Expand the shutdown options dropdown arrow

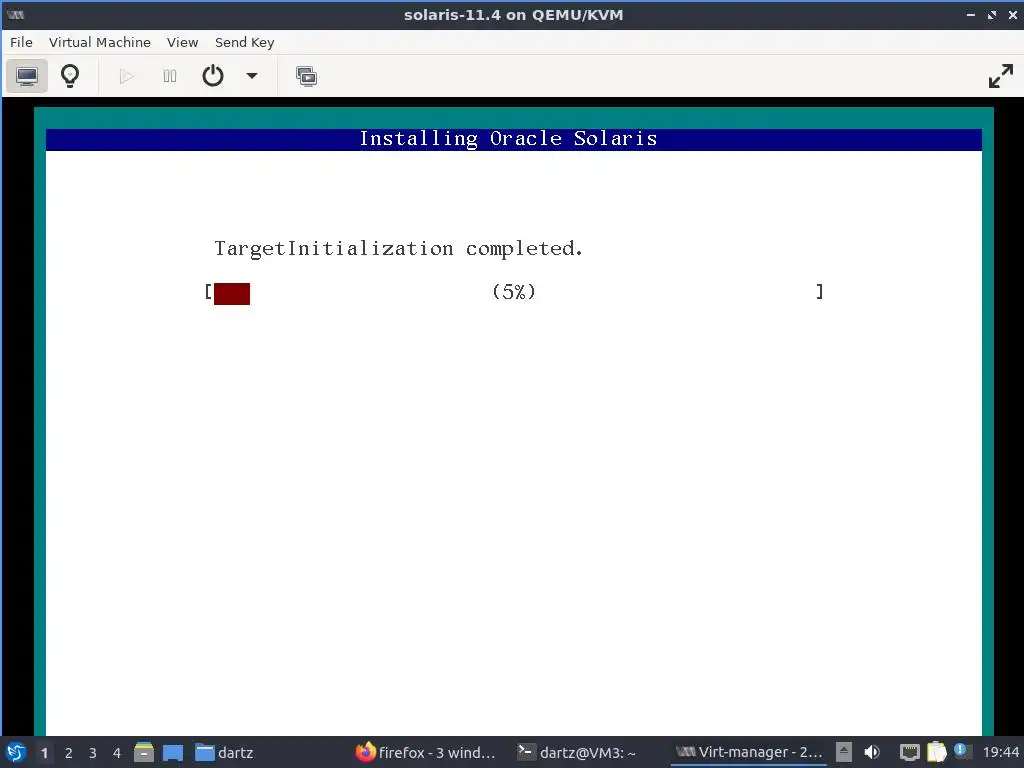pos(251,76)
